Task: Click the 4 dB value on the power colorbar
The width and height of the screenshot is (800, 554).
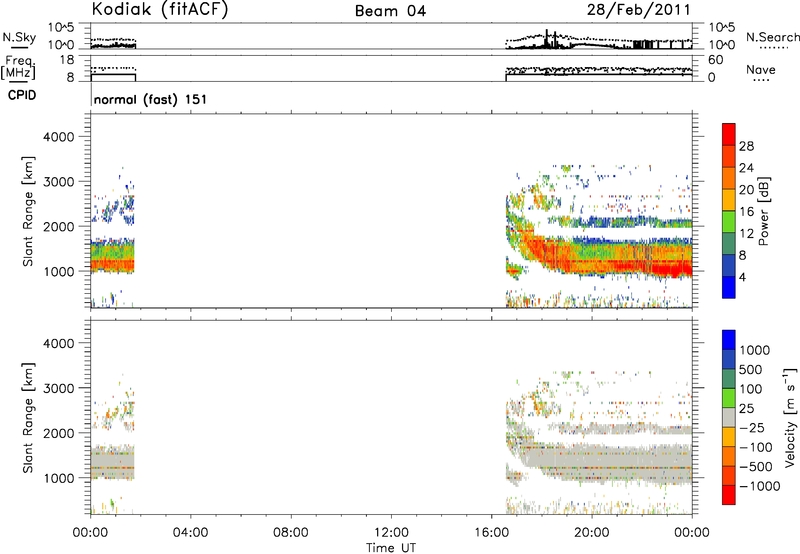Action: coord(743,277)
